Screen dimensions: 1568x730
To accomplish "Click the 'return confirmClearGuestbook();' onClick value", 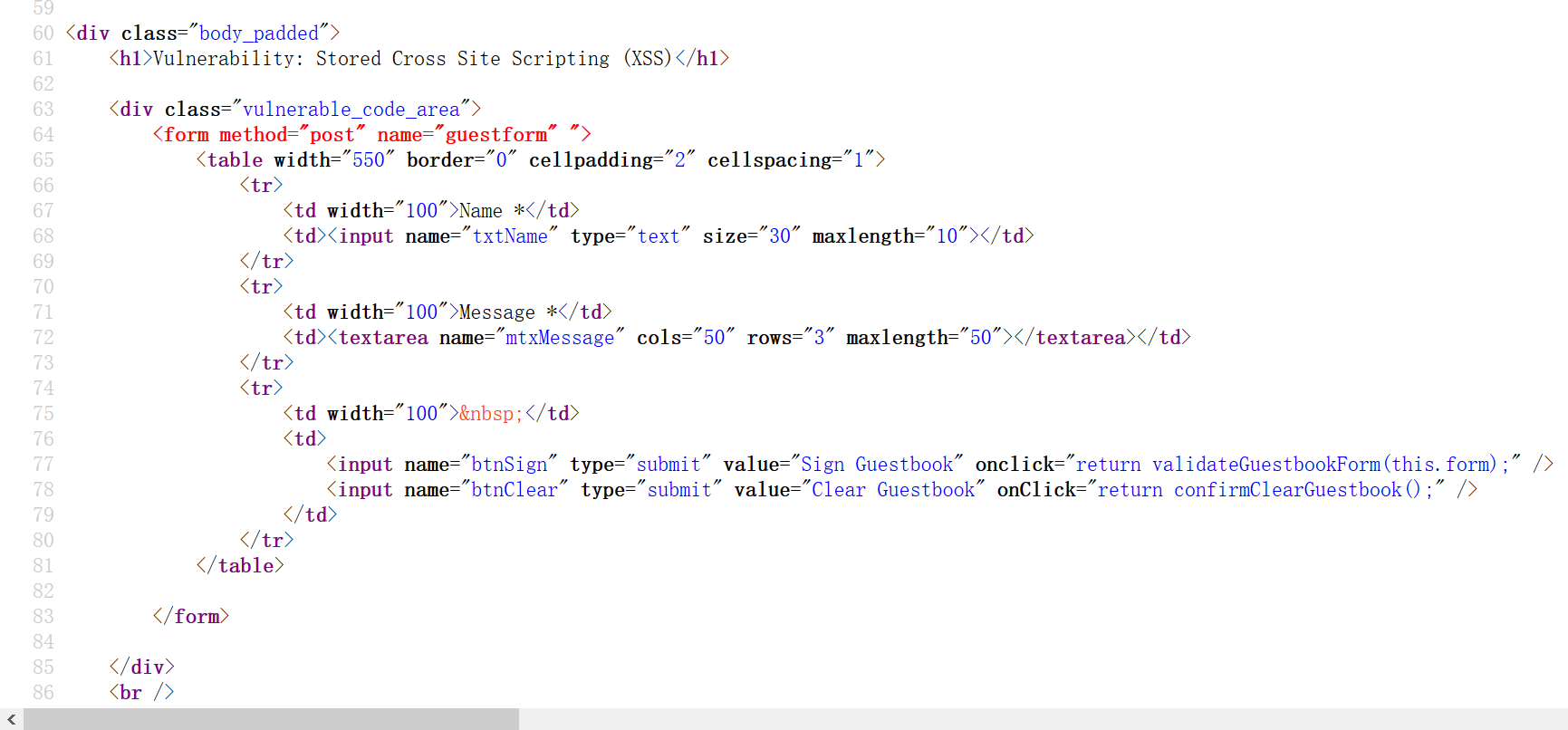I will [x=1265, y=490].
